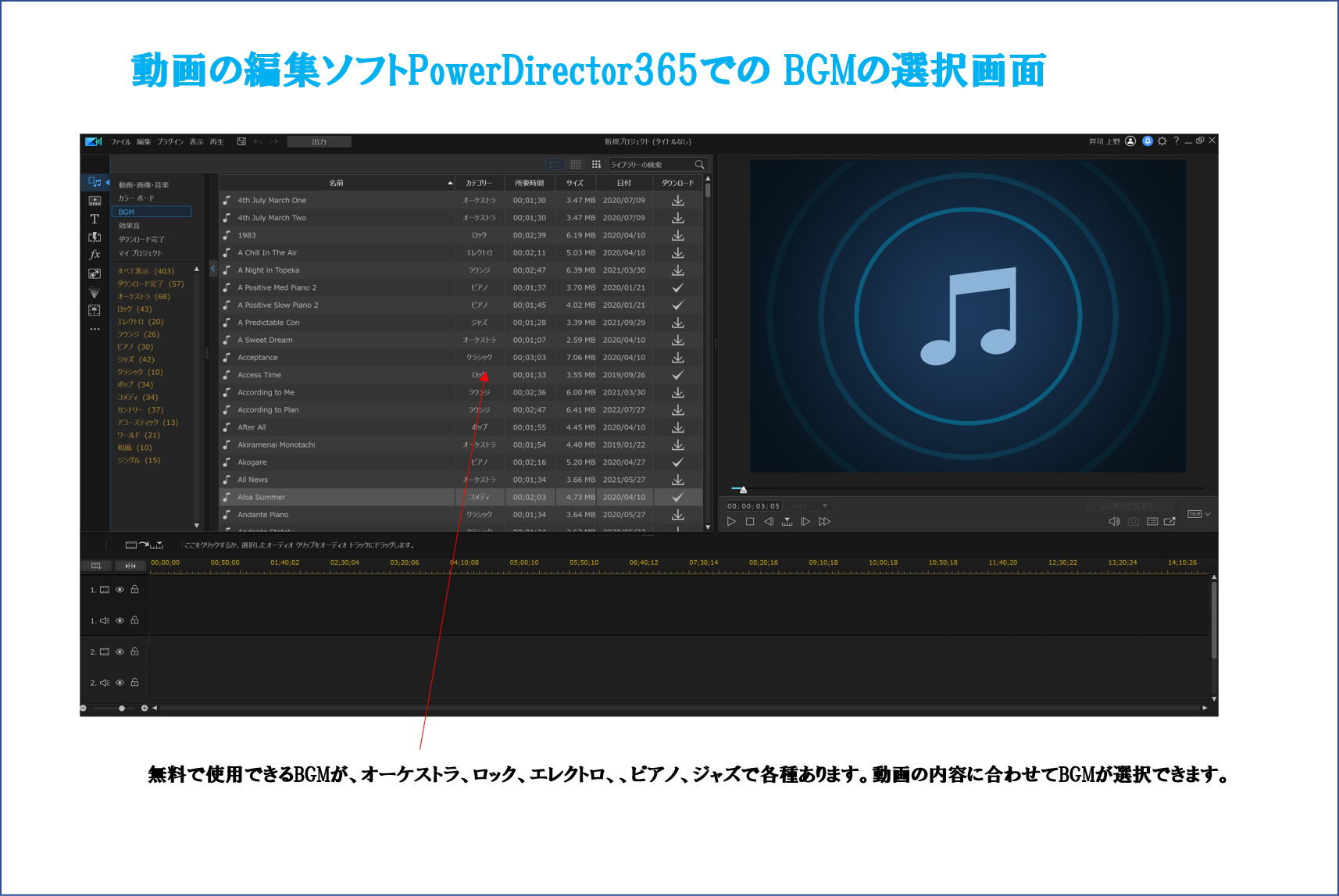Open preview quality settings icon

1152,521
